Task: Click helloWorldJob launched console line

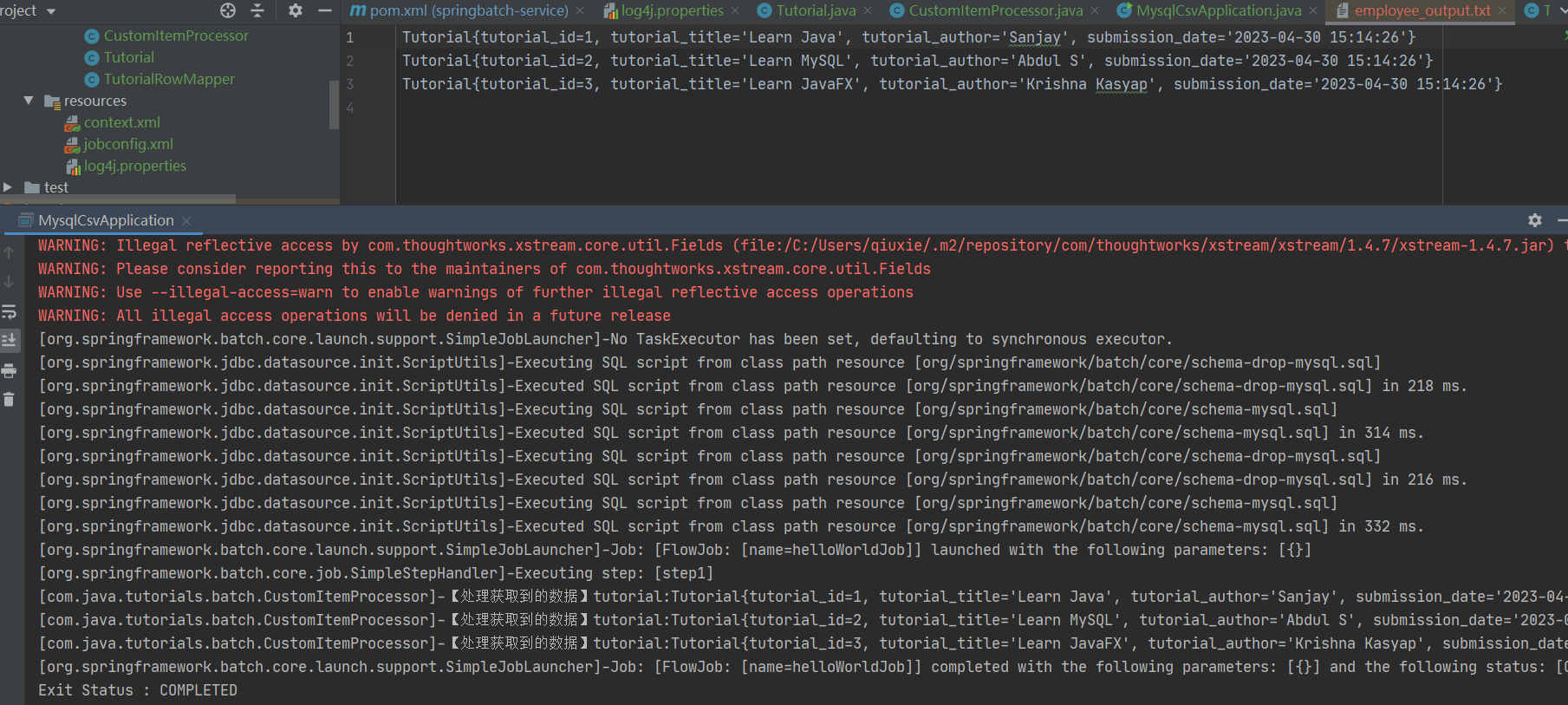Action: [675, 550]
